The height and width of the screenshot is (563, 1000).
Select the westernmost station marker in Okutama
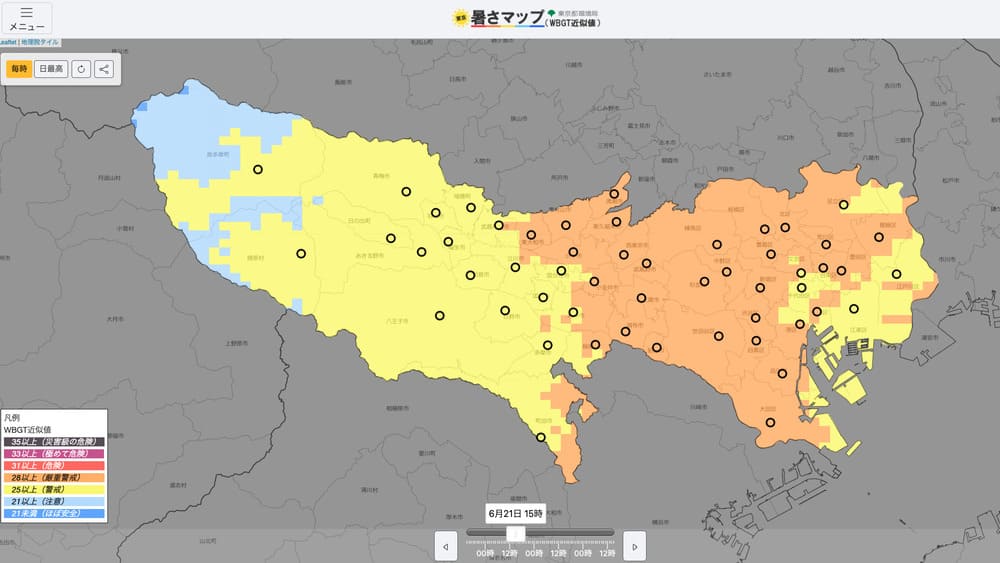(257, 171)
